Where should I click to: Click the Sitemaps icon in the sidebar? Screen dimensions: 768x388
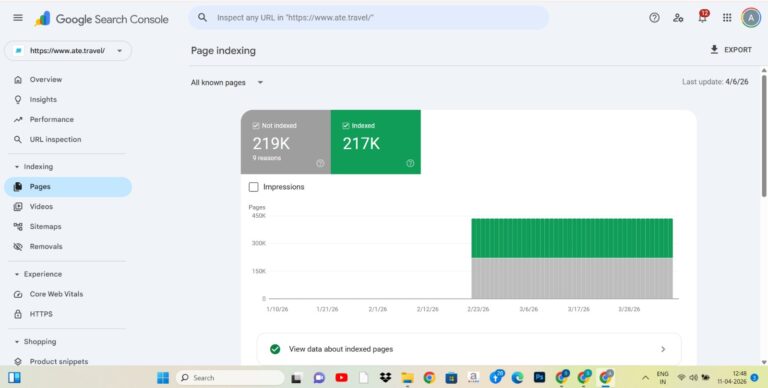(18, 227)
